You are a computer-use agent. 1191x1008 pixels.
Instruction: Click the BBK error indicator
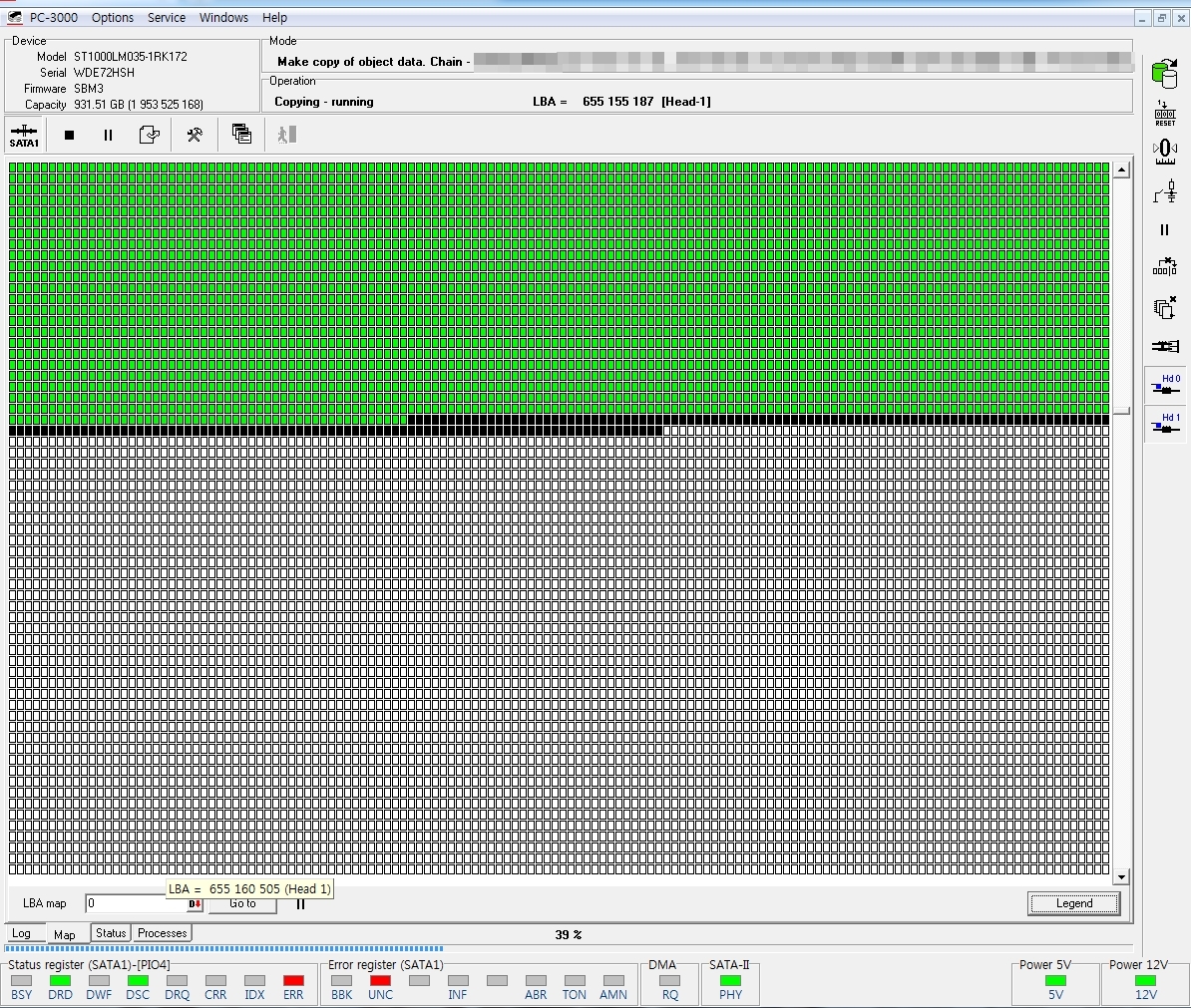pyautogui.click(x=342, y=981)
